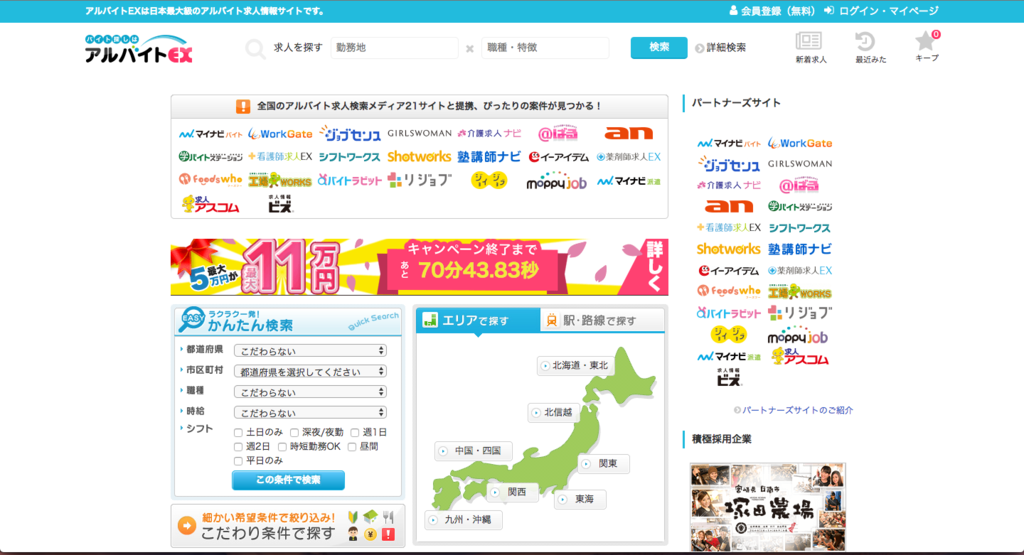Check the 土日のみ shift checkbox
The image size is (1024, 555).
coord(238,432)
